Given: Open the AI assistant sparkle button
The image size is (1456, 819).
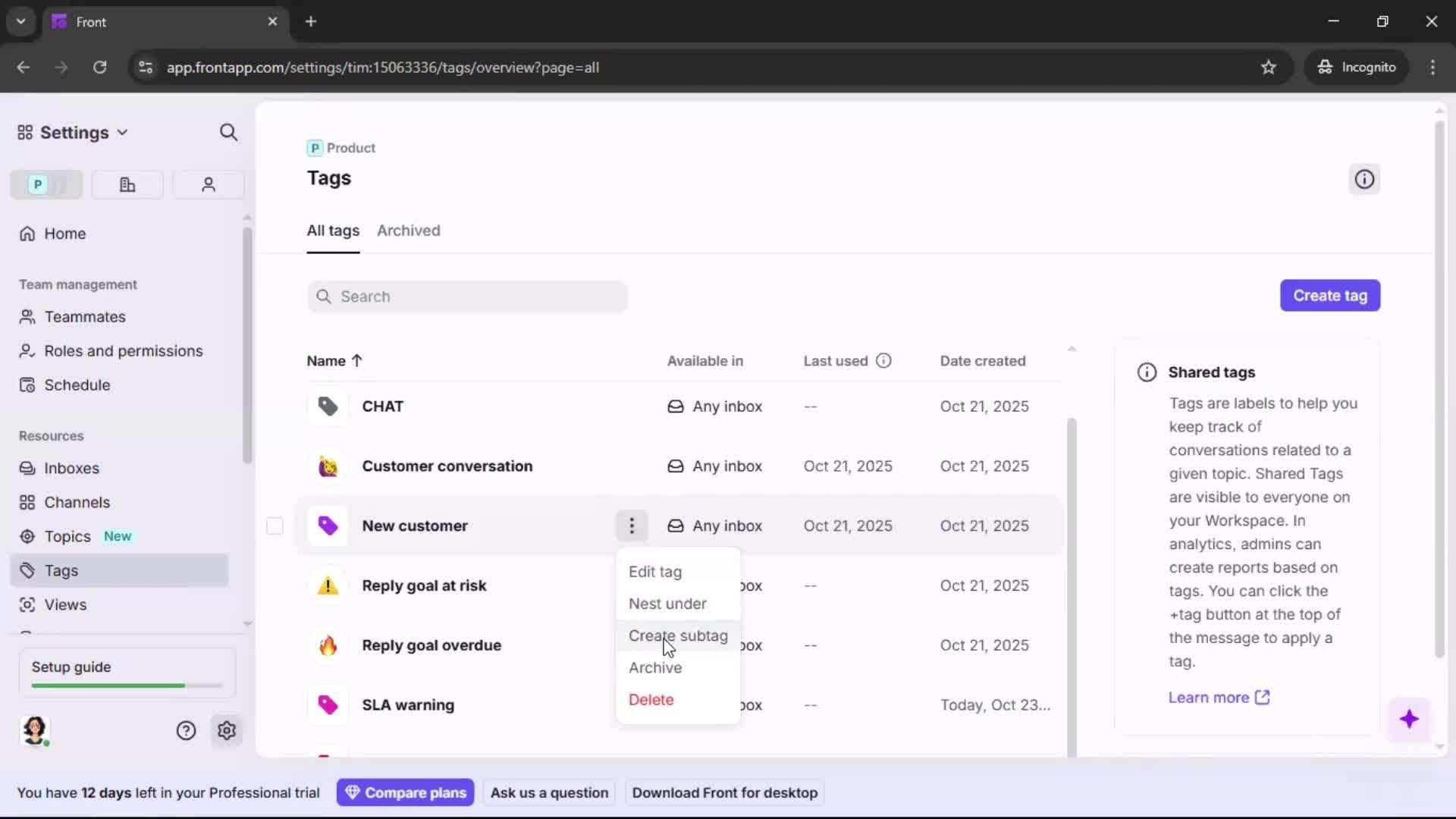Looking at the screenshot, I should 1410,719.
